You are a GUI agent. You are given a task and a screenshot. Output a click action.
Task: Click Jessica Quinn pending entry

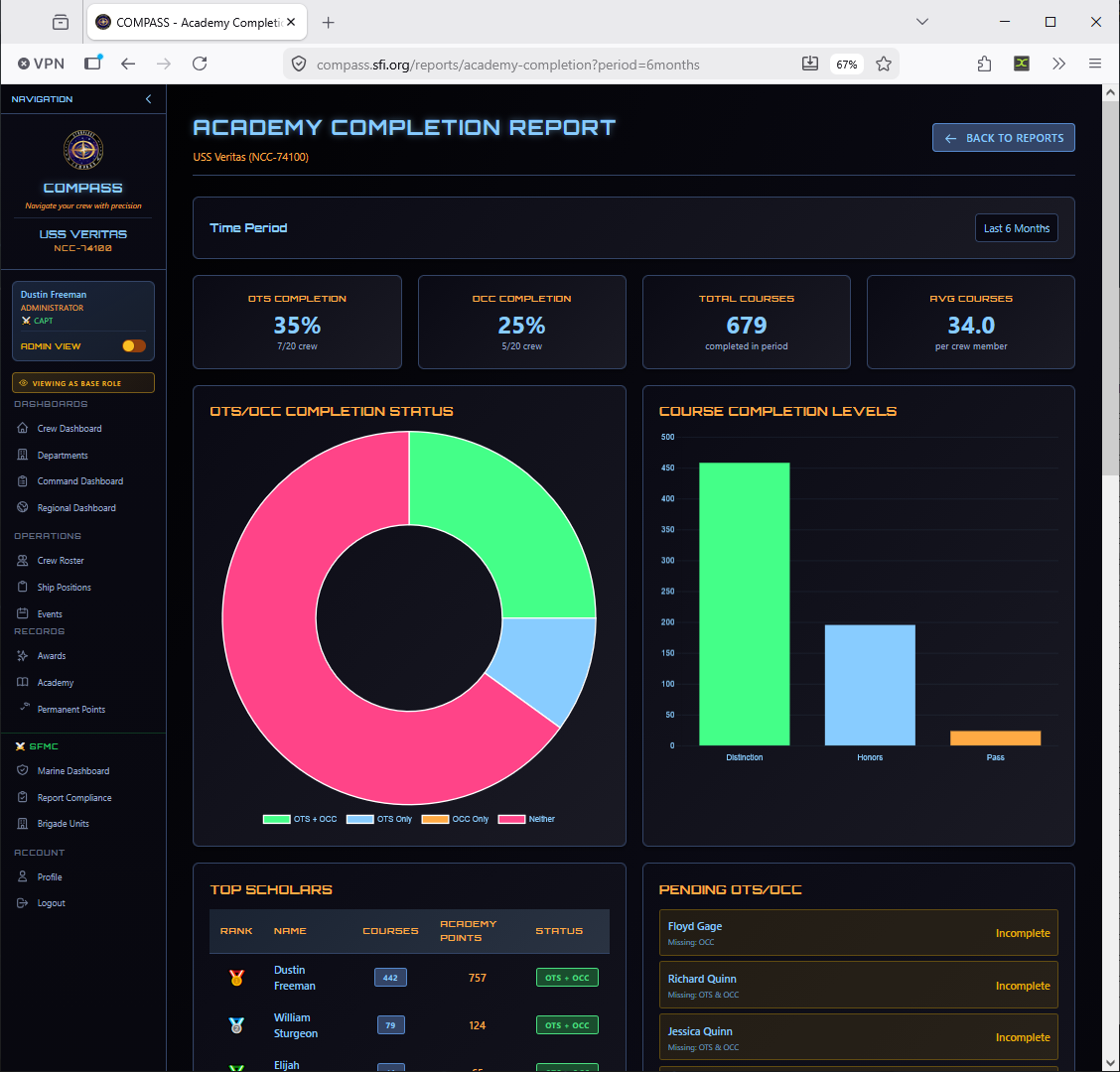pyautogui.click(x=858, y=1037)
